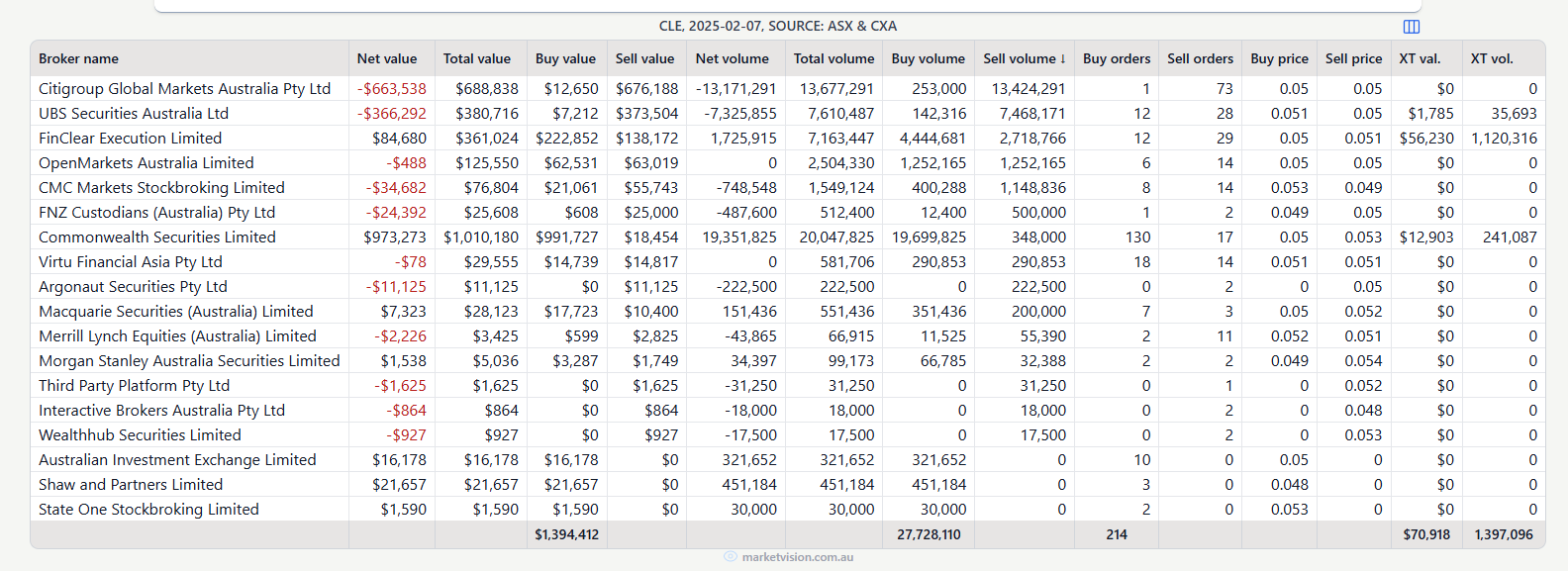Sort by the Buy volume column header
Image resolution: width=1568 pixels, height=571 pixels.
point(929,58)
